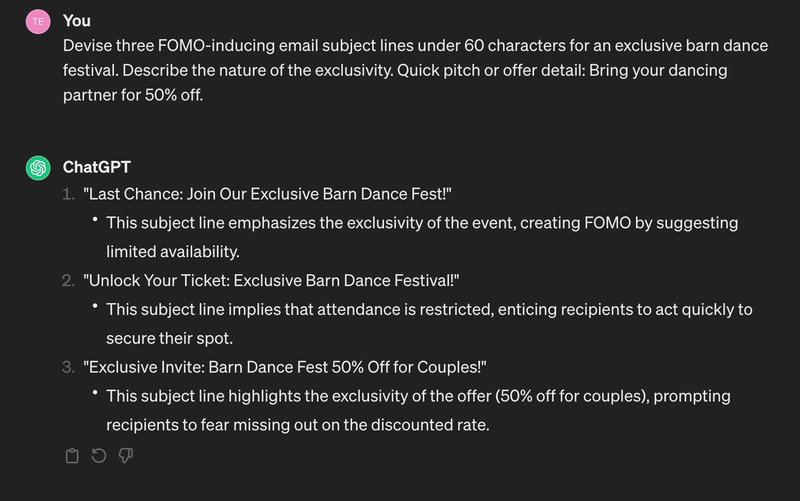Click subject line "Last Chance: Join Our Exclusive Barn Dance Fest!"
Screen dimensions: 800x501
[267, 194]
